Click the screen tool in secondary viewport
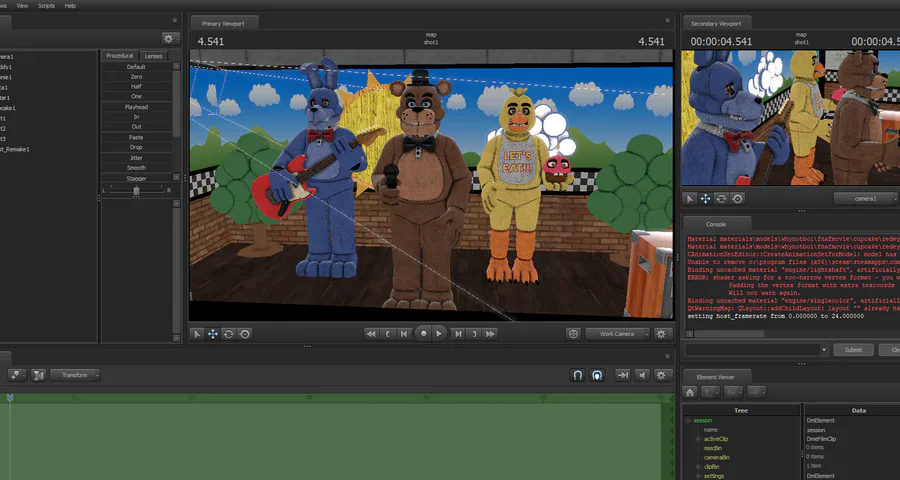The height and width of the screenshot is (480, 900). [738, 199]
